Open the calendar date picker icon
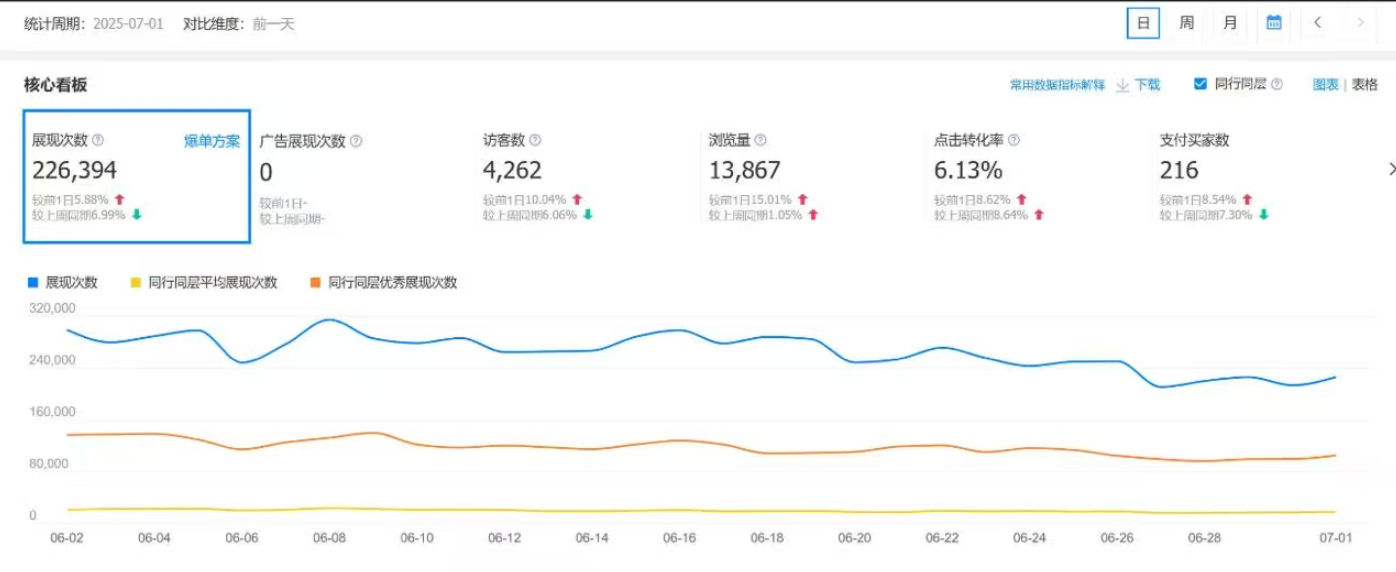The width and height of the screenshot is (1396, 572). (1273, 23)
